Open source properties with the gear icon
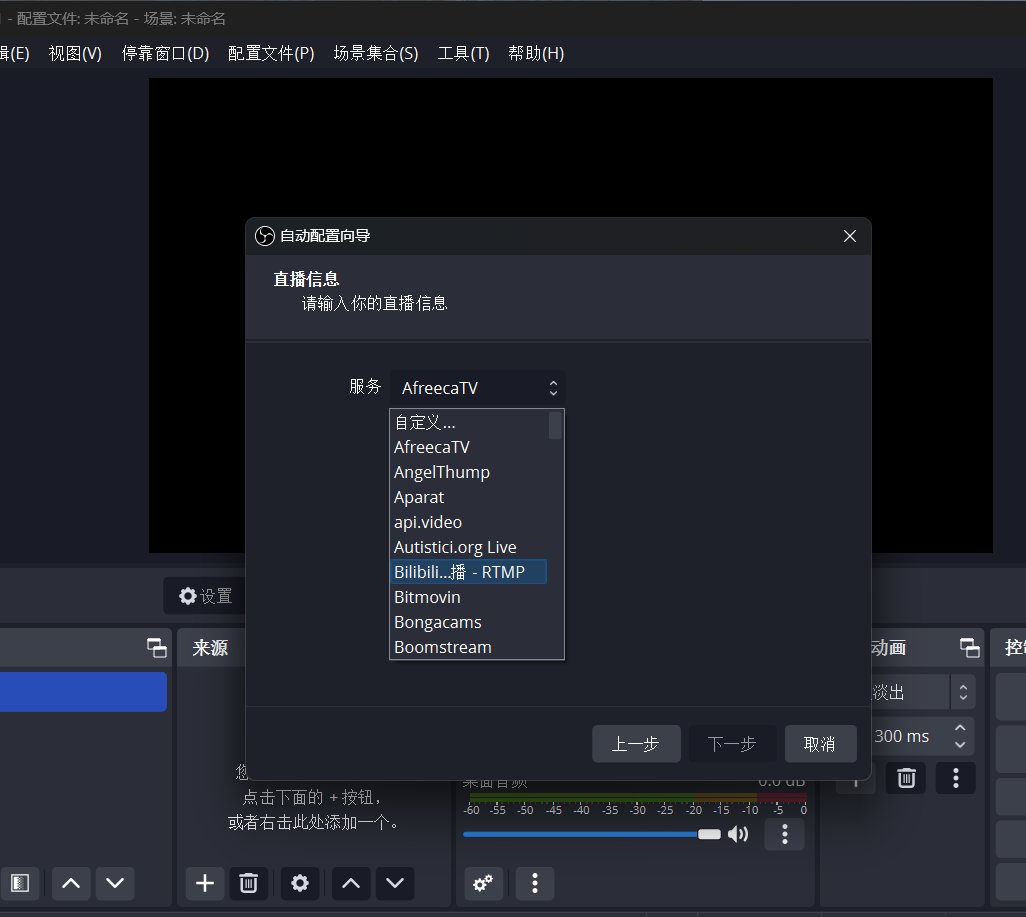The height and width of the screenshot is (917, 1026). click(x=300, y=882)
